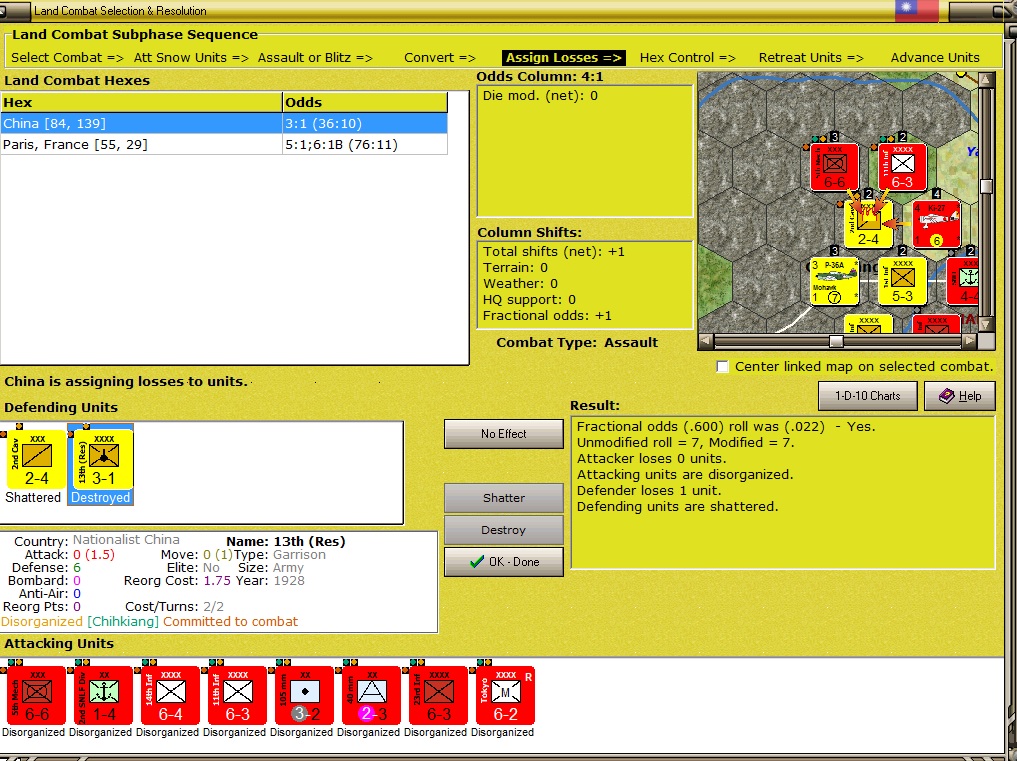Click the Fractional odds: +1 line
1017x761 pixels.
[547, 315]
